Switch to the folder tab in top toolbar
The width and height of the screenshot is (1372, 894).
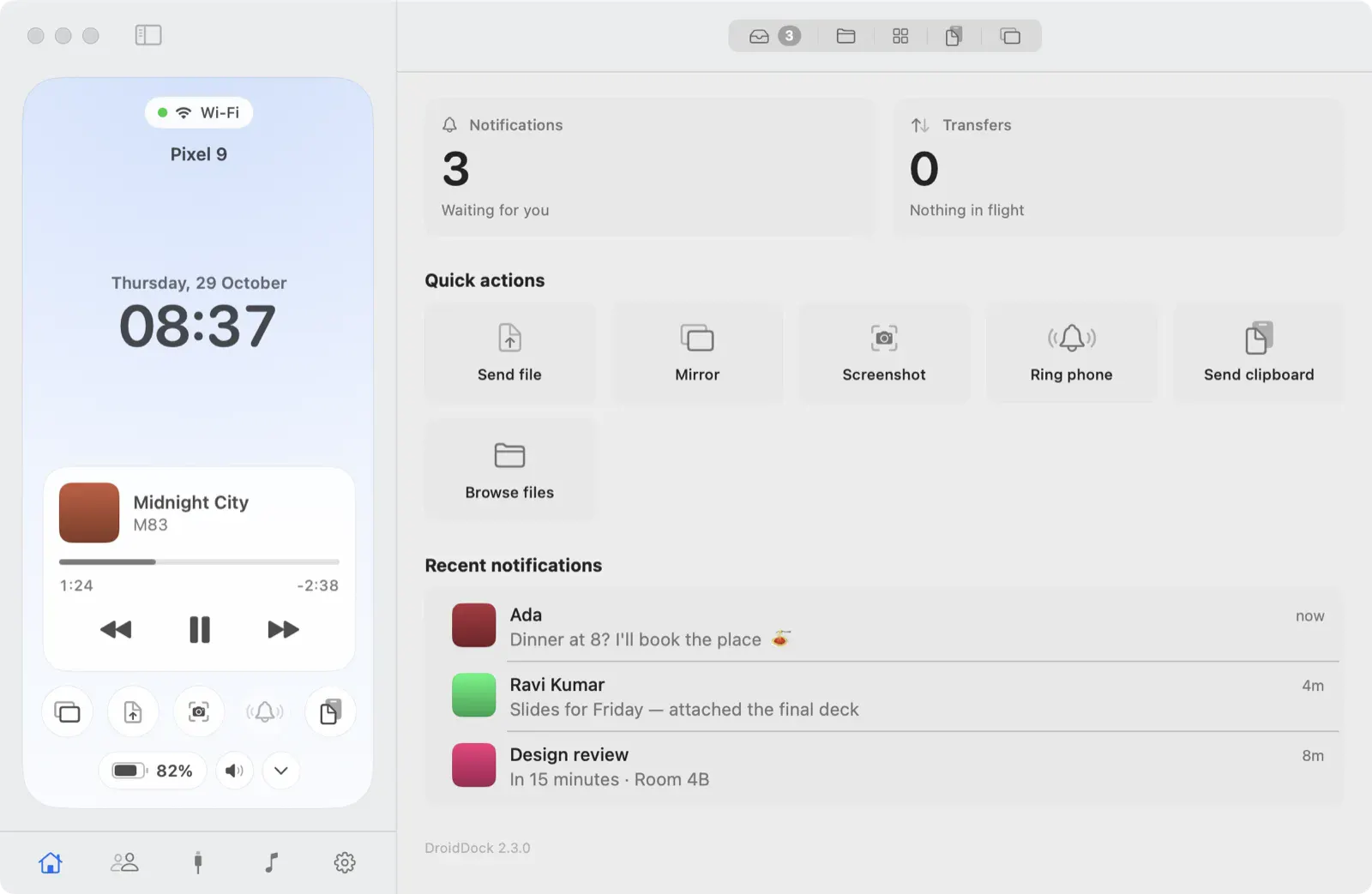point(845,36)
